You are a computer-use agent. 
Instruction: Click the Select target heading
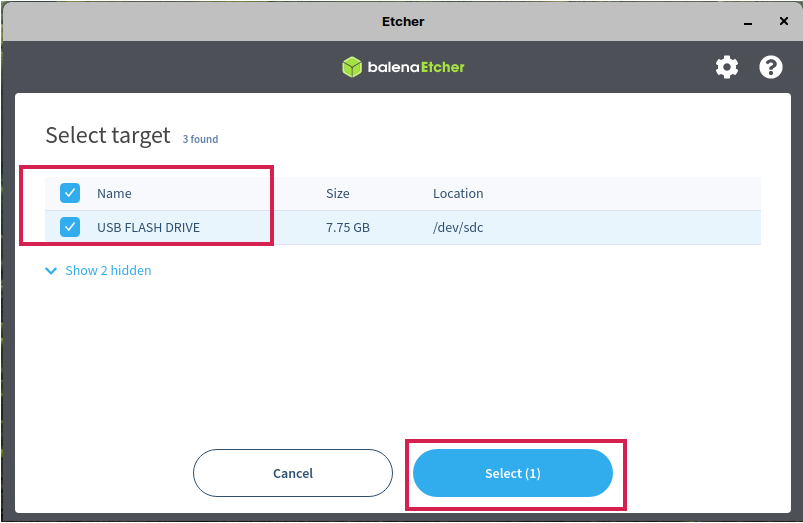pyautogui.click(x=108, y=136)
